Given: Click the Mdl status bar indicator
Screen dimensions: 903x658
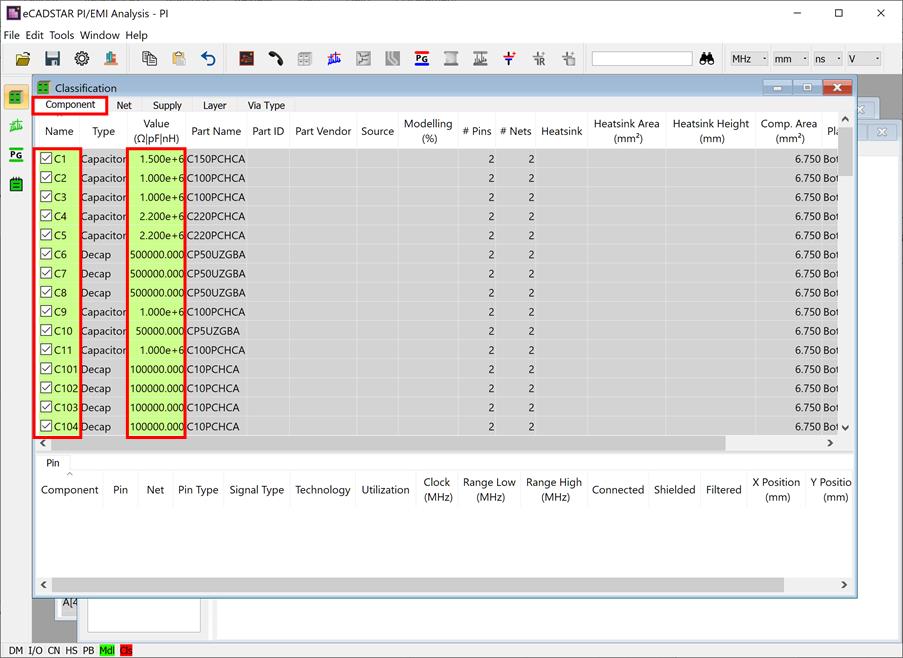Looking at the screenshot, I should (107, 651).
